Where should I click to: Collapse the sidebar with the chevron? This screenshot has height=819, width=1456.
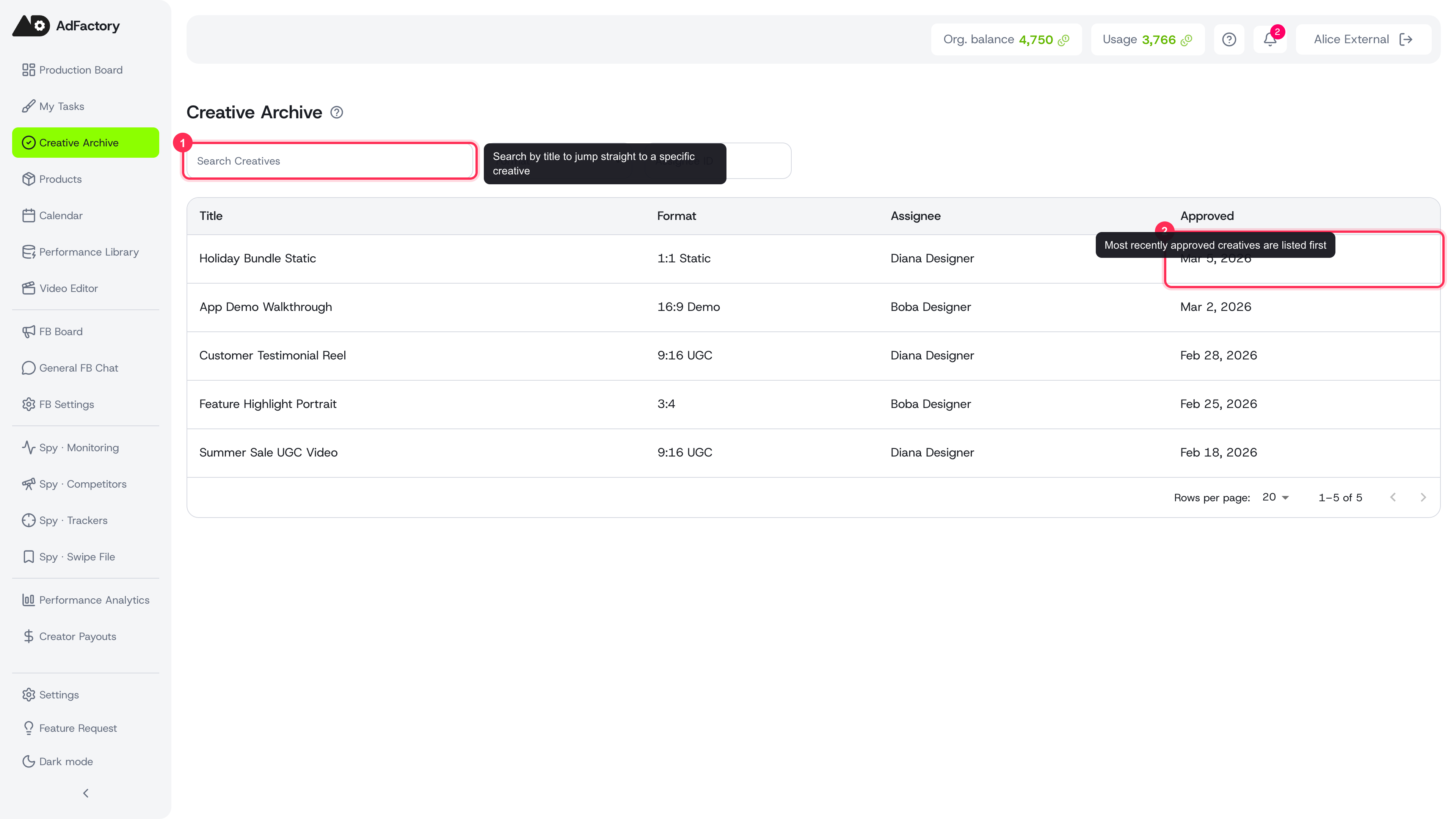(86, 793)
